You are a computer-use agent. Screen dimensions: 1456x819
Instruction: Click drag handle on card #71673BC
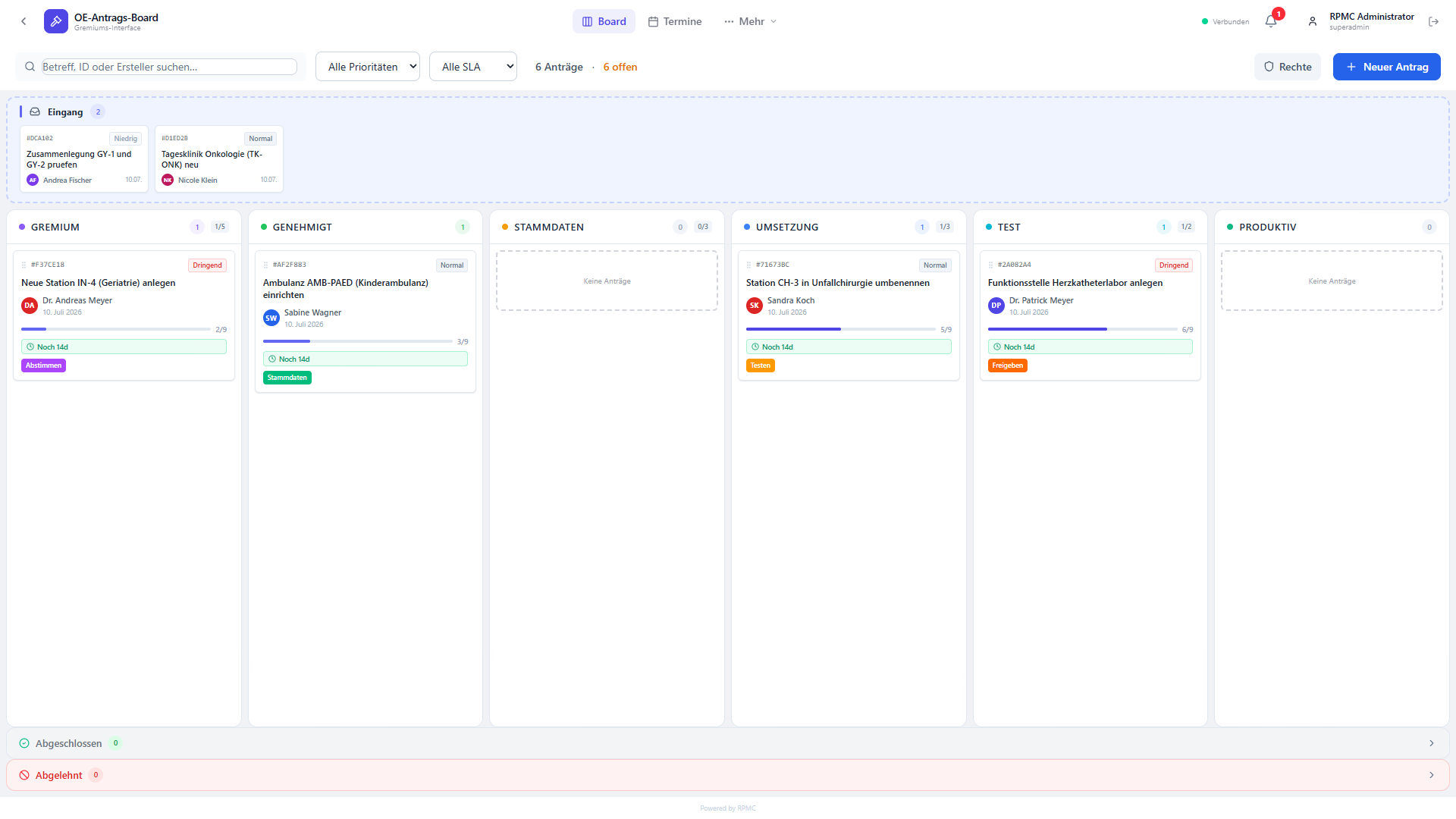pos(748,265)
